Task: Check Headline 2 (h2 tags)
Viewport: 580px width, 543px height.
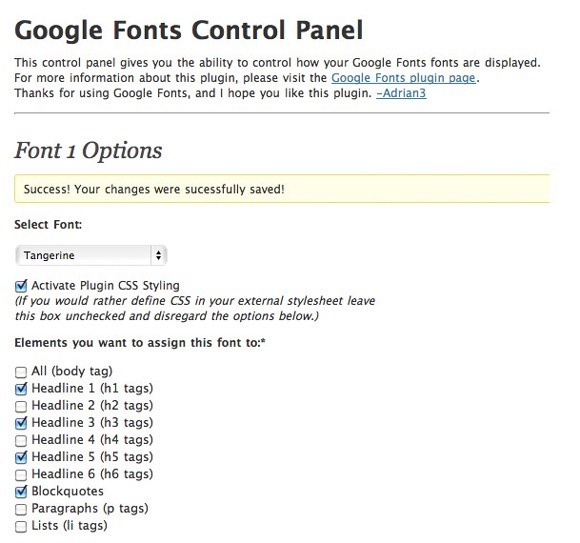Action: (21, 406)
